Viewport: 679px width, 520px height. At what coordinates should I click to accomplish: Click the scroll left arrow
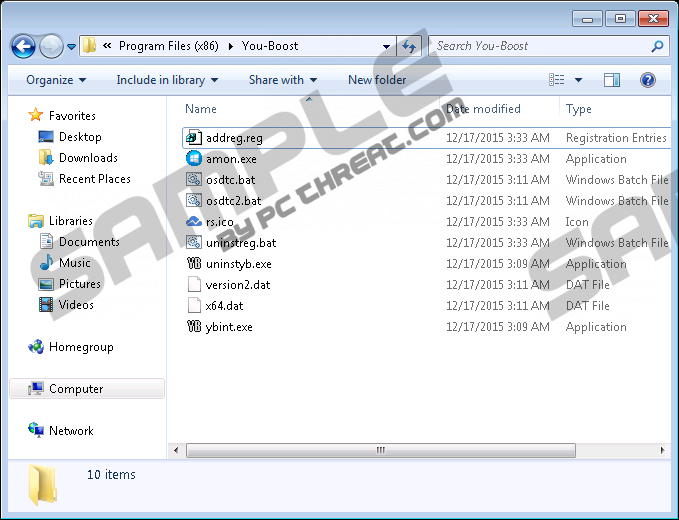(x=176, y=450)
